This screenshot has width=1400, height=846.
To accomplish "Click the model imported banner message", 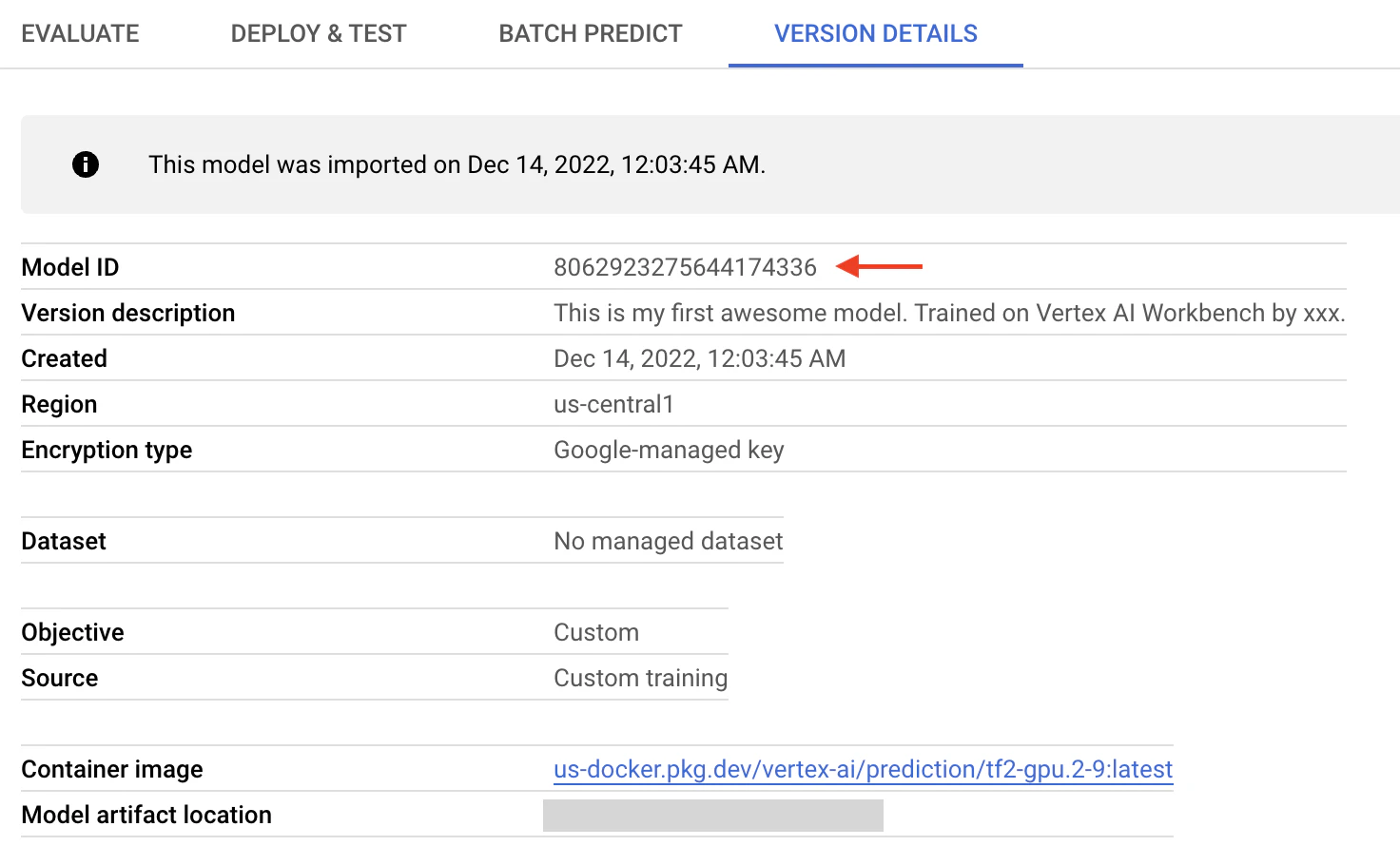I will [x=457, y=164].
